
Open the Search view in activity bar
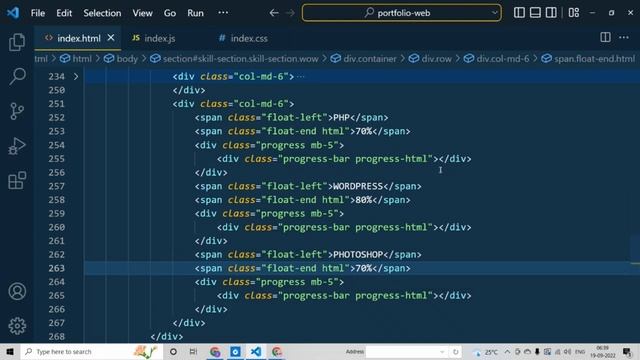point(17,76)
